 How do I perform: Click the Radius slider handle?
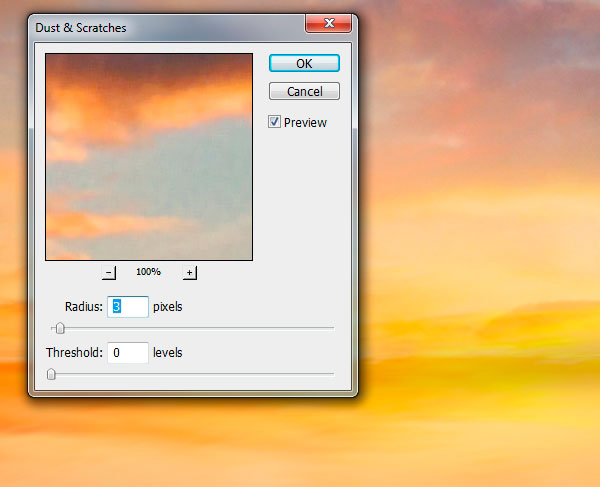pyautogui.click(x=60, y=328)
